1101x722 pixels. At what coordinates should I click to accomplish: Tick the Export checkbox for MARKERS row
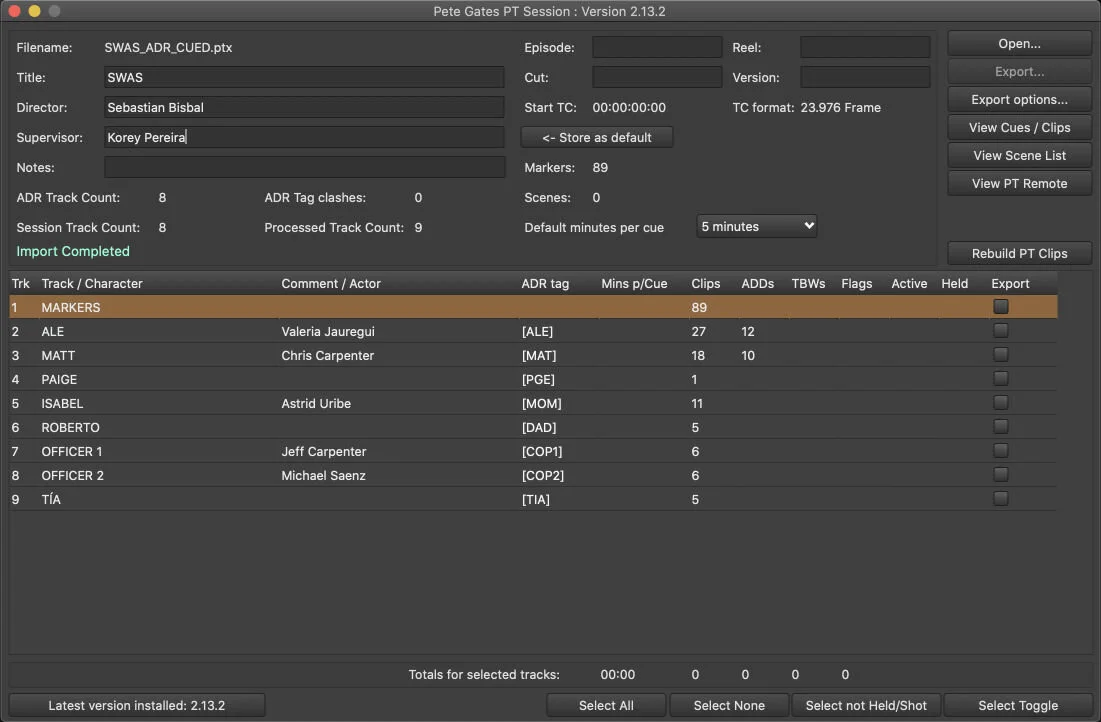1001,307
